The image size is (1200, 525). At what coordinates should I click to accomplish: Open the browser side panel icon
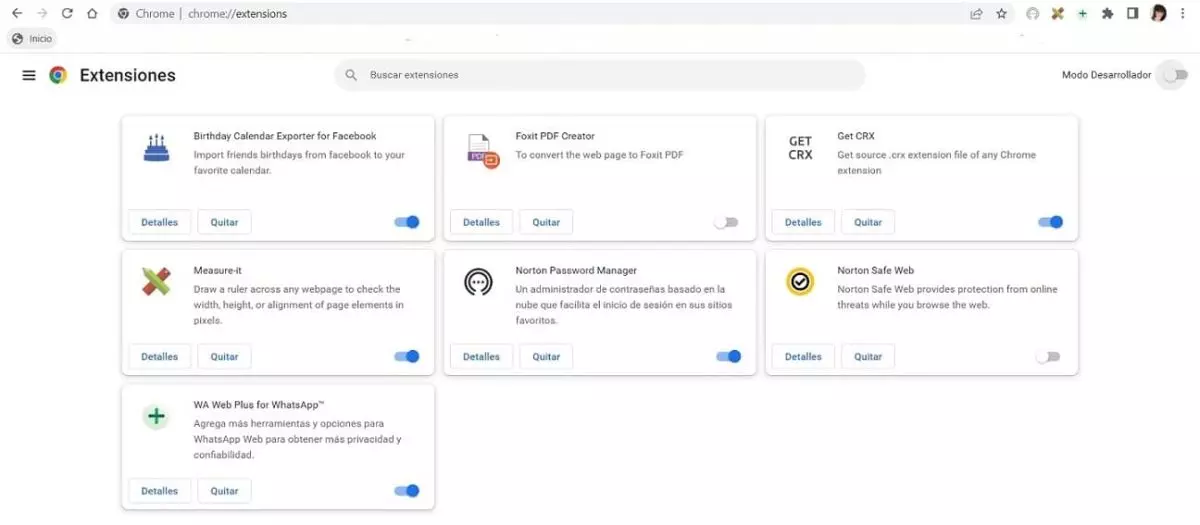tap(1133, 14)
